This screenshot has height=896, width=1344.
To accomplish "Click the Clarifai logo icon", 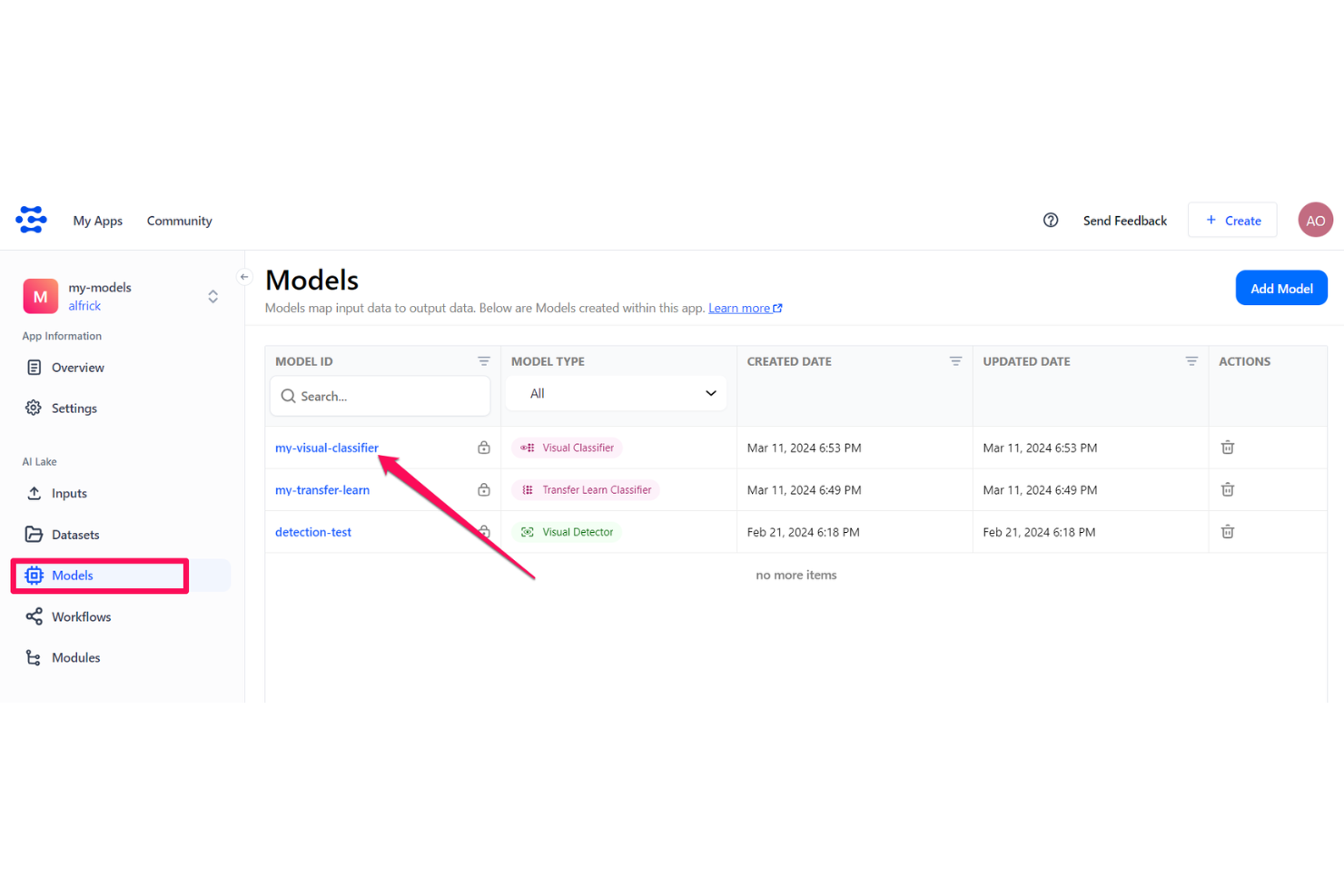I will [x=31, y=220].
